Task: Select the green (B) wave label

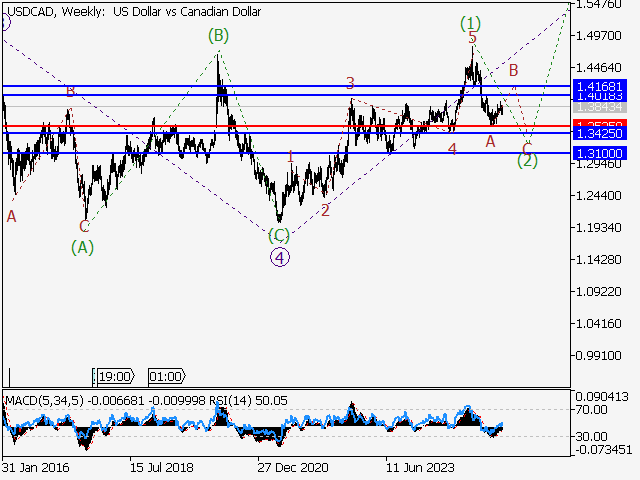Action: [218, 36]
